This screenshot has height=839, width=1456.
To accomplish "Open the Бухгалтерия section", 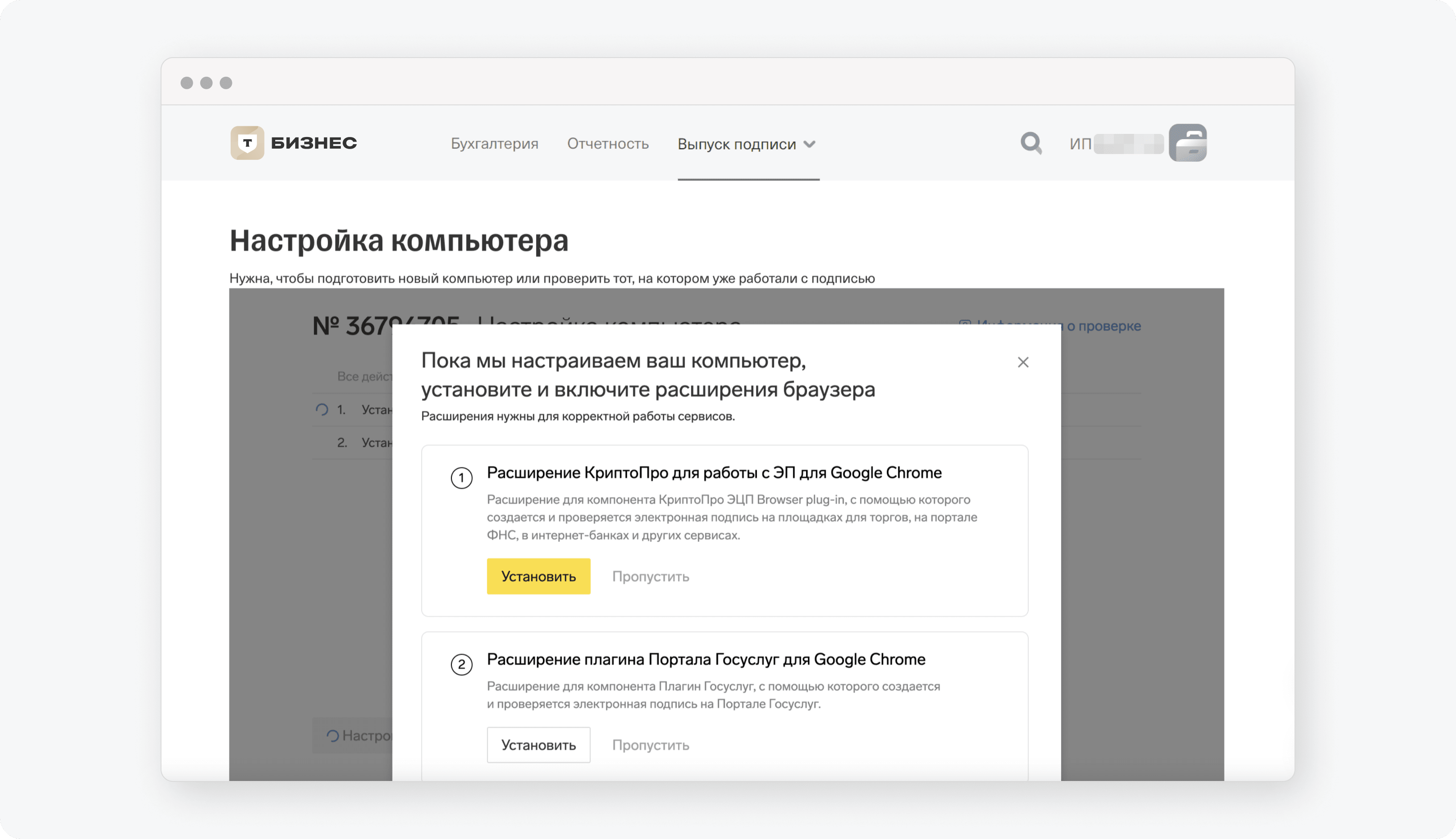I will point(494,144).
